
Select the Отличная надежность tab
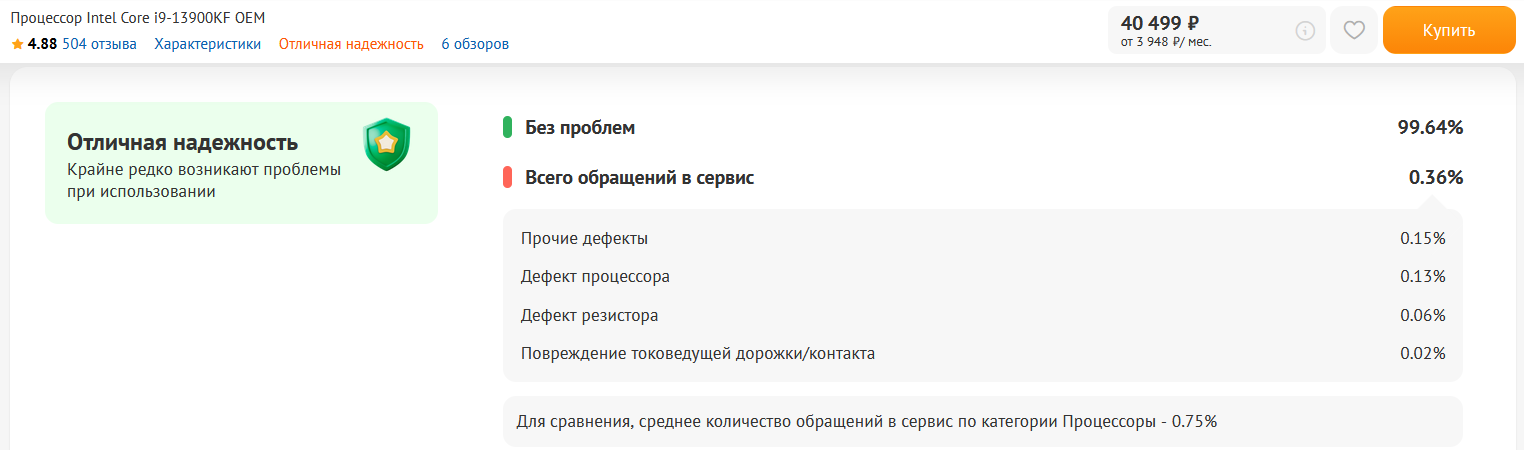pyautogui.click(x=351, y=44)
